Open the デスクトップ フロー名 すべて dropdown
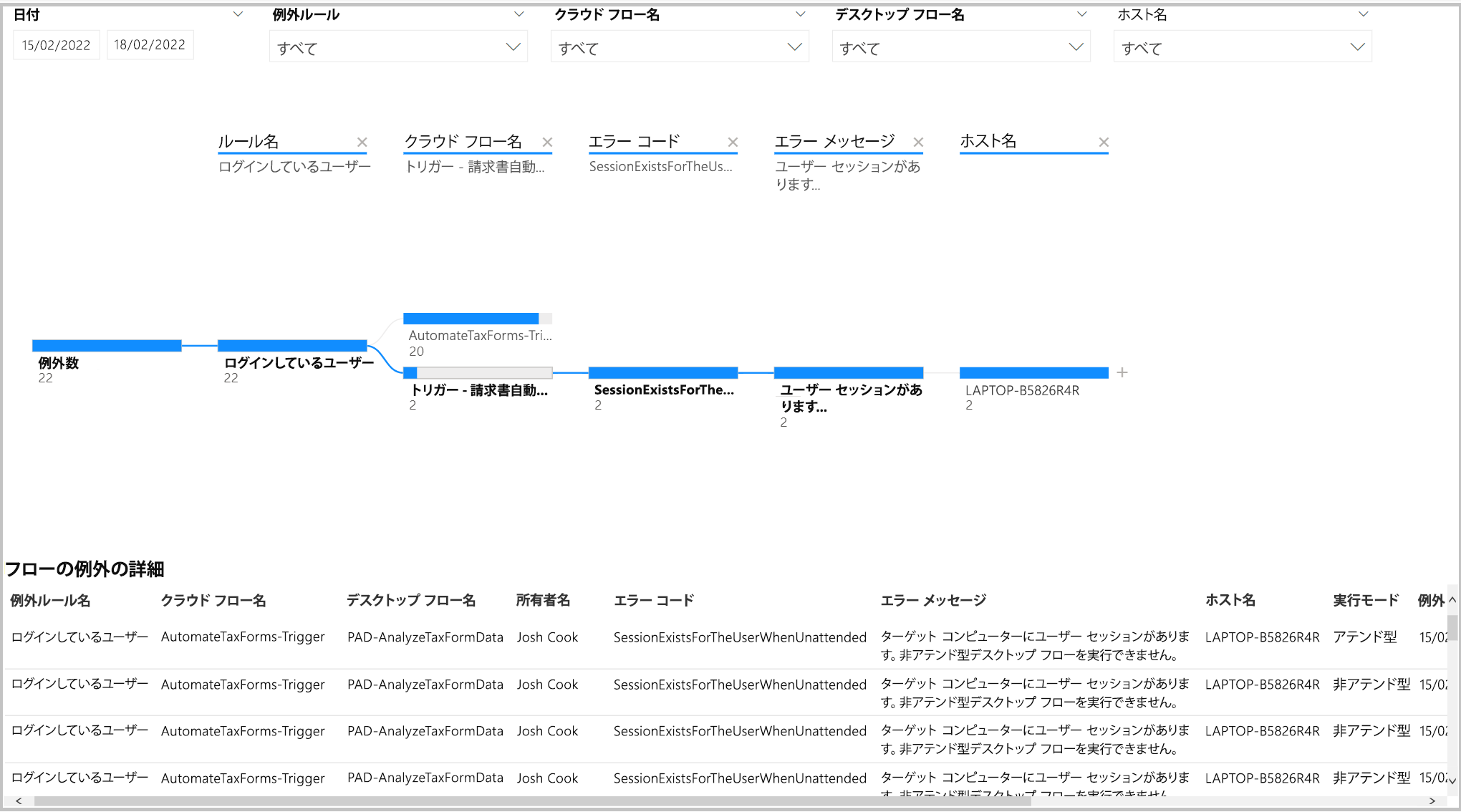Image resolution: width=1461 pixels, height=812 pixels. [961, 47]
